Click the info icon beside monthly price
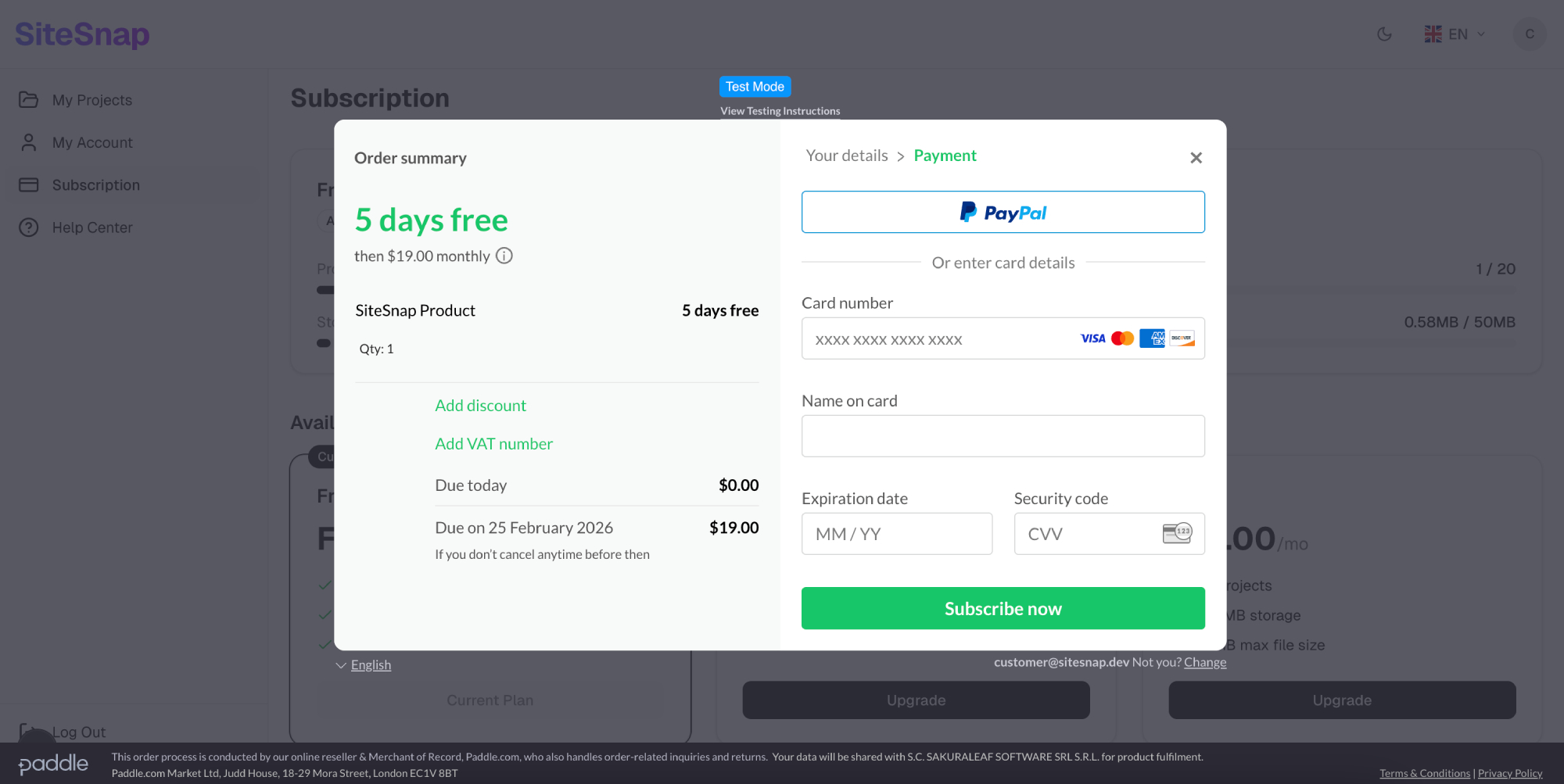 (x=504, y=256)
